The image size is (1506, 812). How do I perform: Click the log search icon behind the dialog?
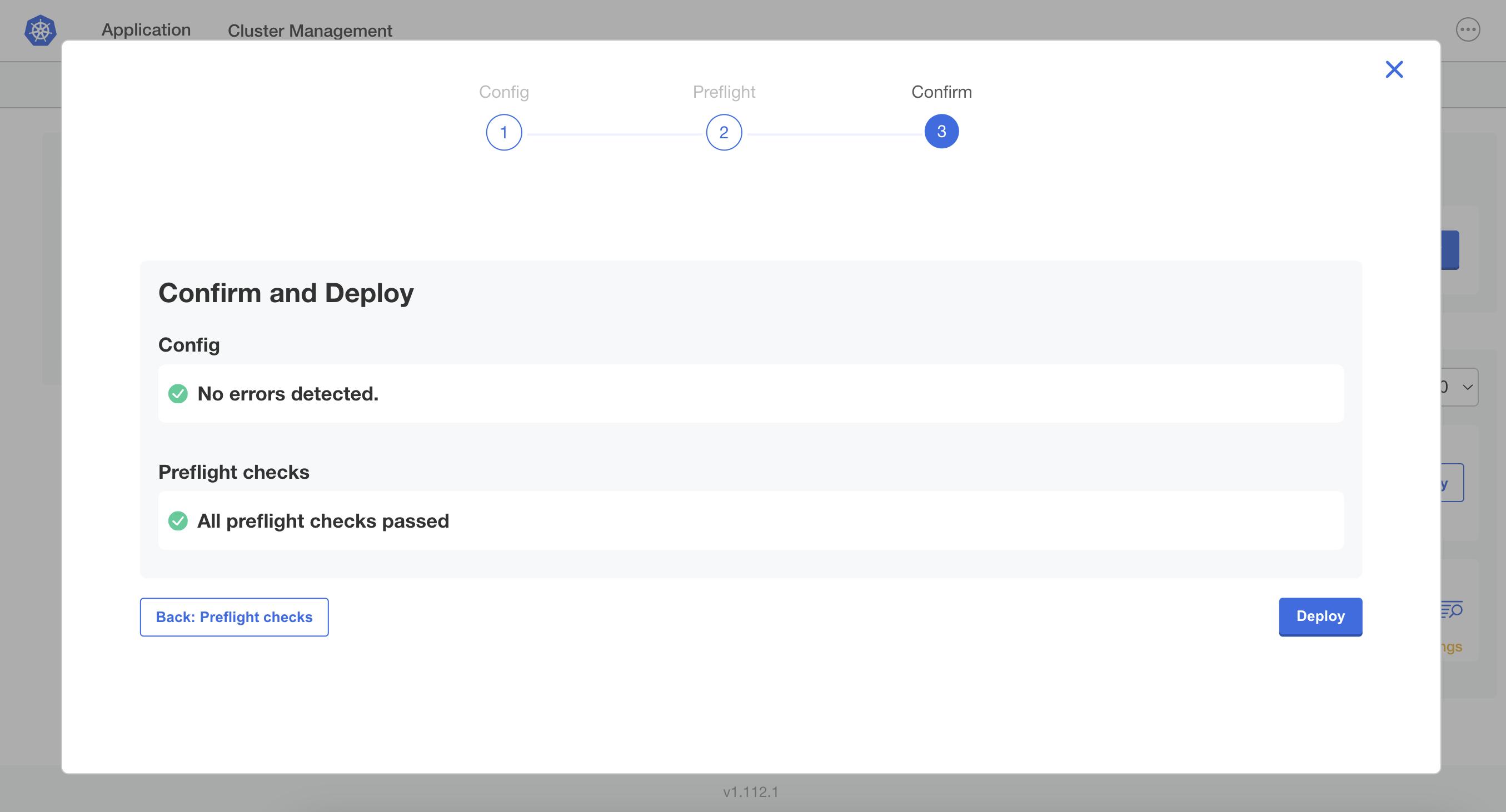pyautogui.click(x=1452, y=610)
